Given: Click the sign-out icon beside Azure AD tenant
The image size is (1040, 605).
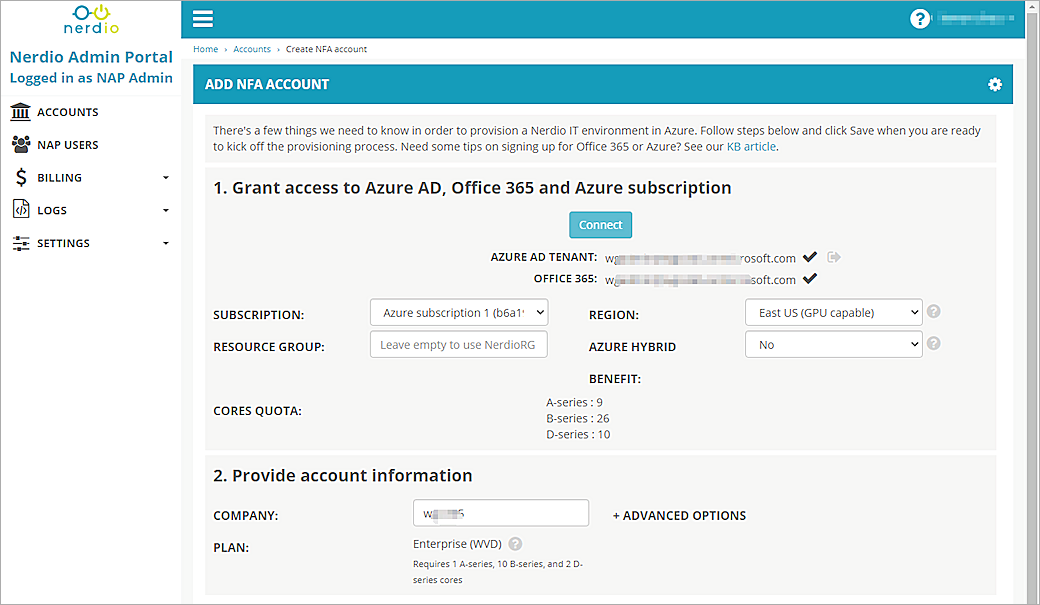Looking at the screenshot, I should (x=833, y=257).
